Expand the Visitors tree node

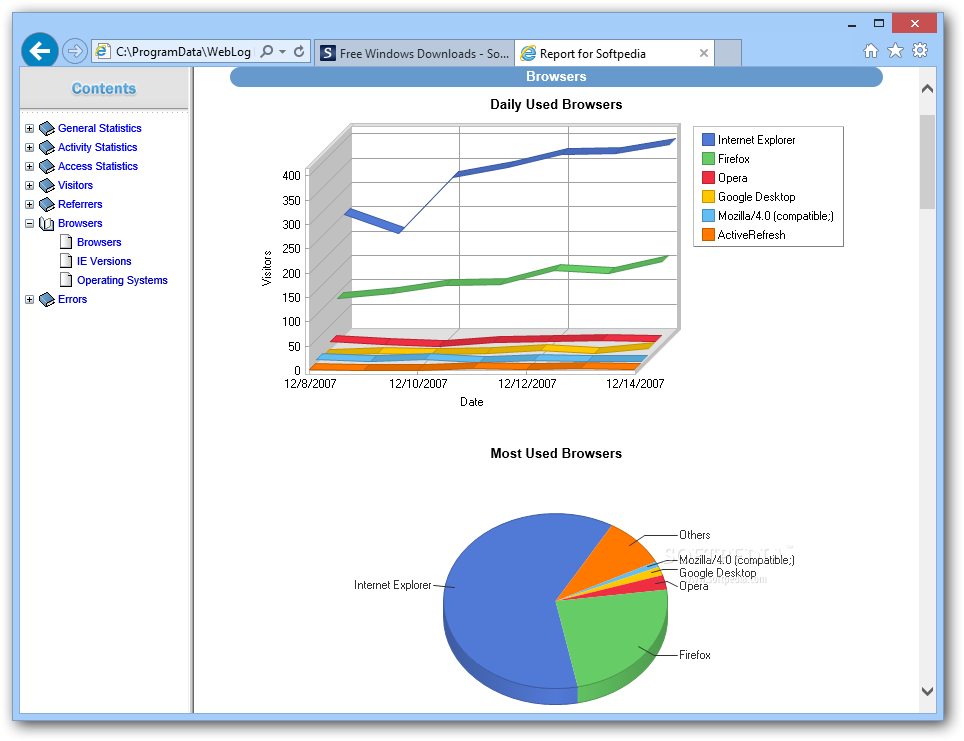pos(30,186)
